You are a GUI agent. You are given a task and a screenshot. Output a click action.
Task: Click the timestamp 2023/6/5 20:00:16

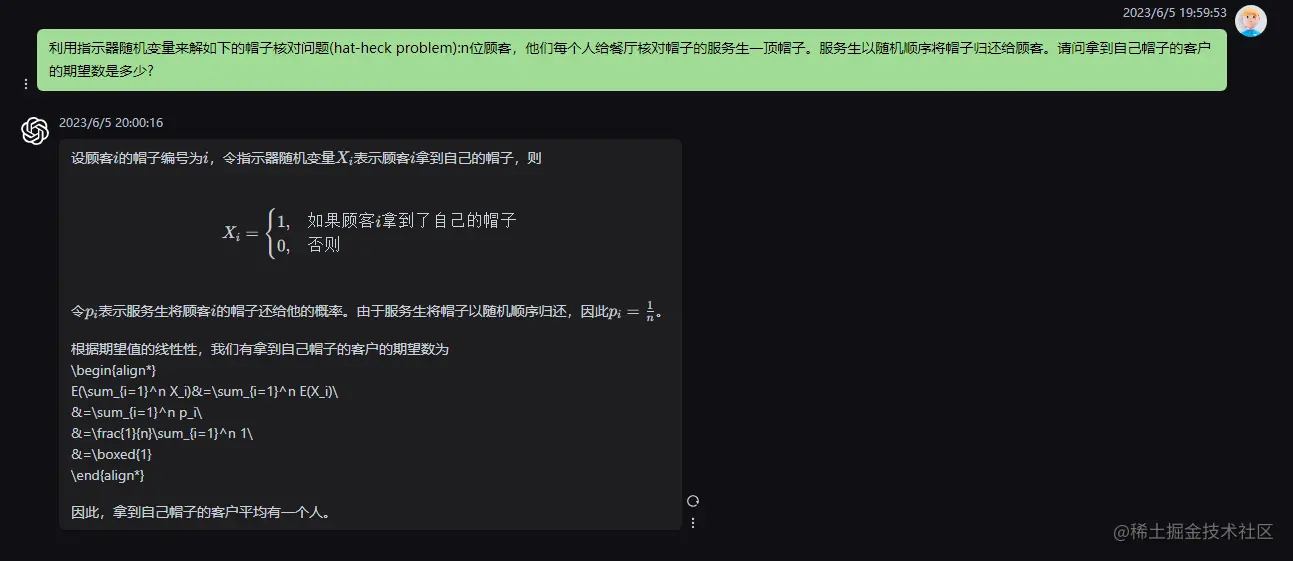[111, 123]
